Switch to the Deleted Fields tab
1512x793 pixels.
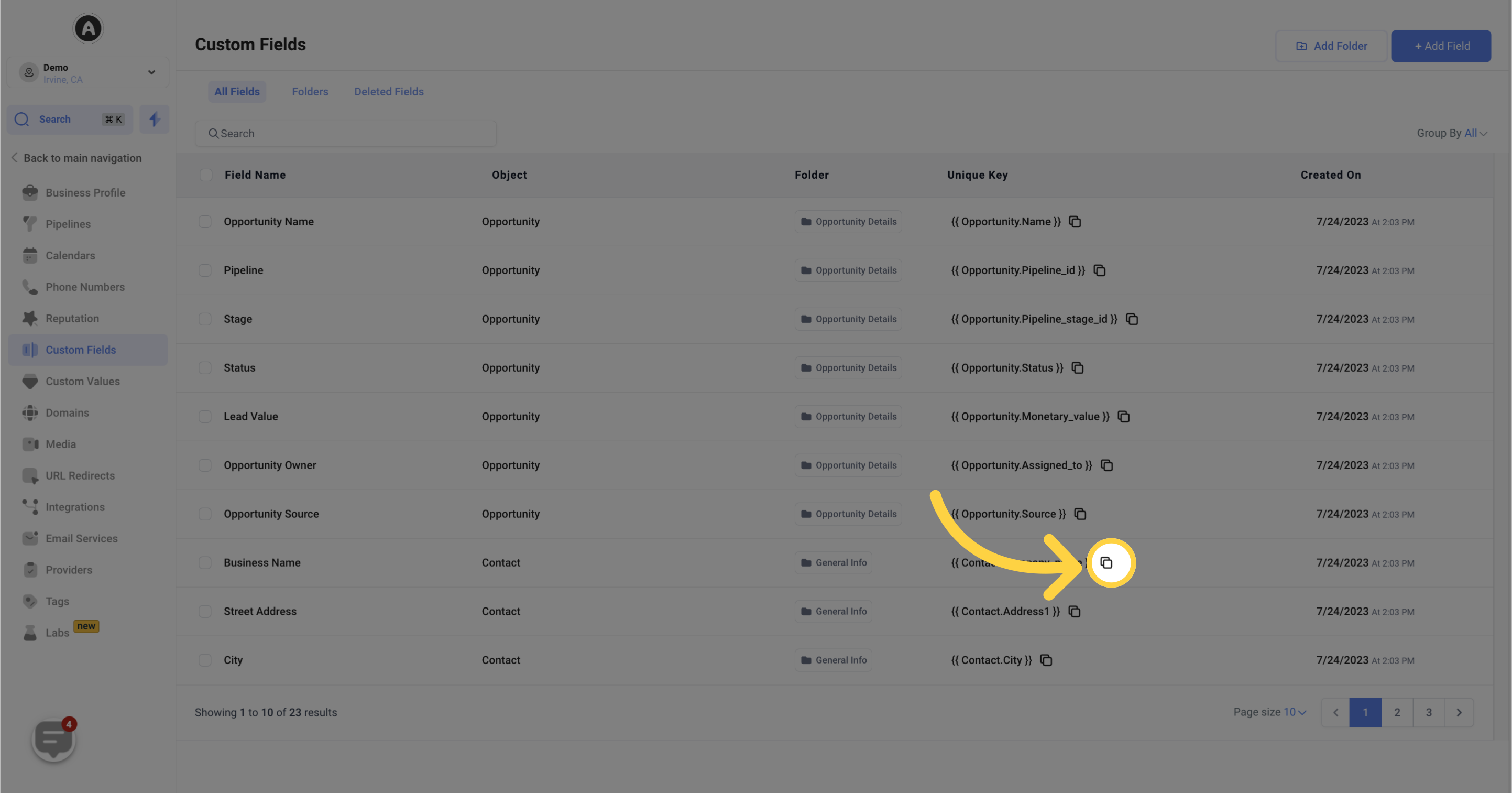pyautogui.click(x=388, y=91)
